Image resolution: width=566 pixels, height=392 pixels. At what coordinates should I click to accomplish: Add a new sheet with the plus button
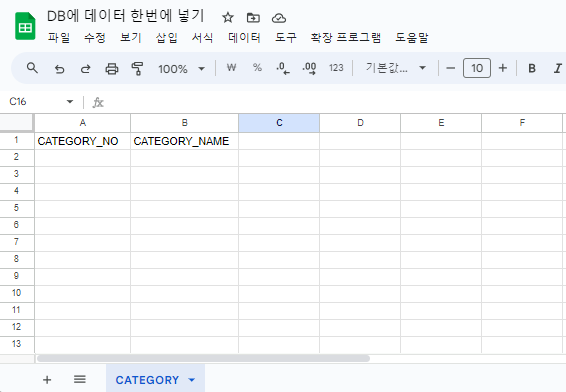[x=47, y=380]
